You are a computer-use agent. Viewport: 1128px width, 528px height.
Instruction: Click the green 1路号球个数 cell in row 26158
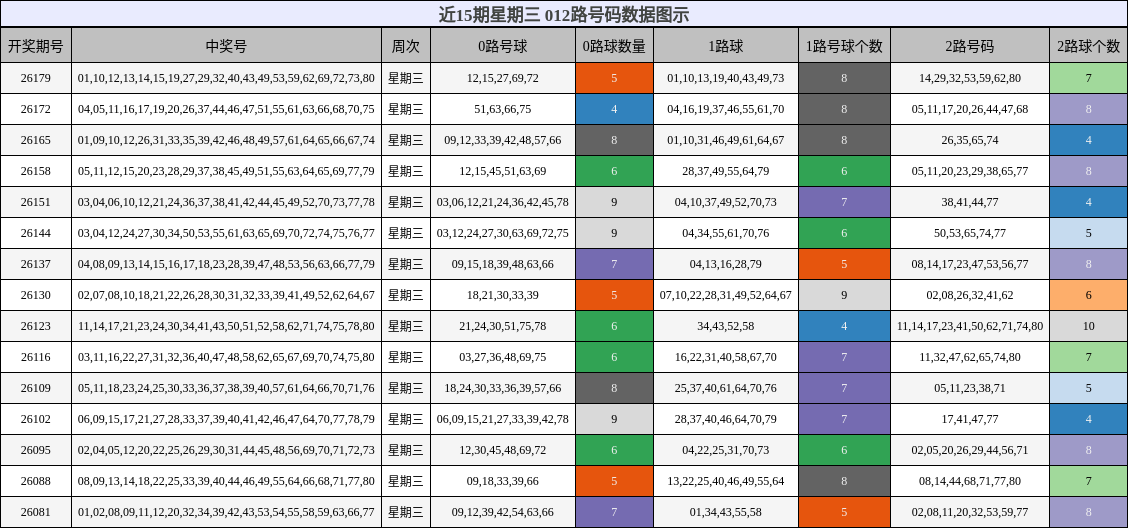pyautogui.click(x=845, y=171)
